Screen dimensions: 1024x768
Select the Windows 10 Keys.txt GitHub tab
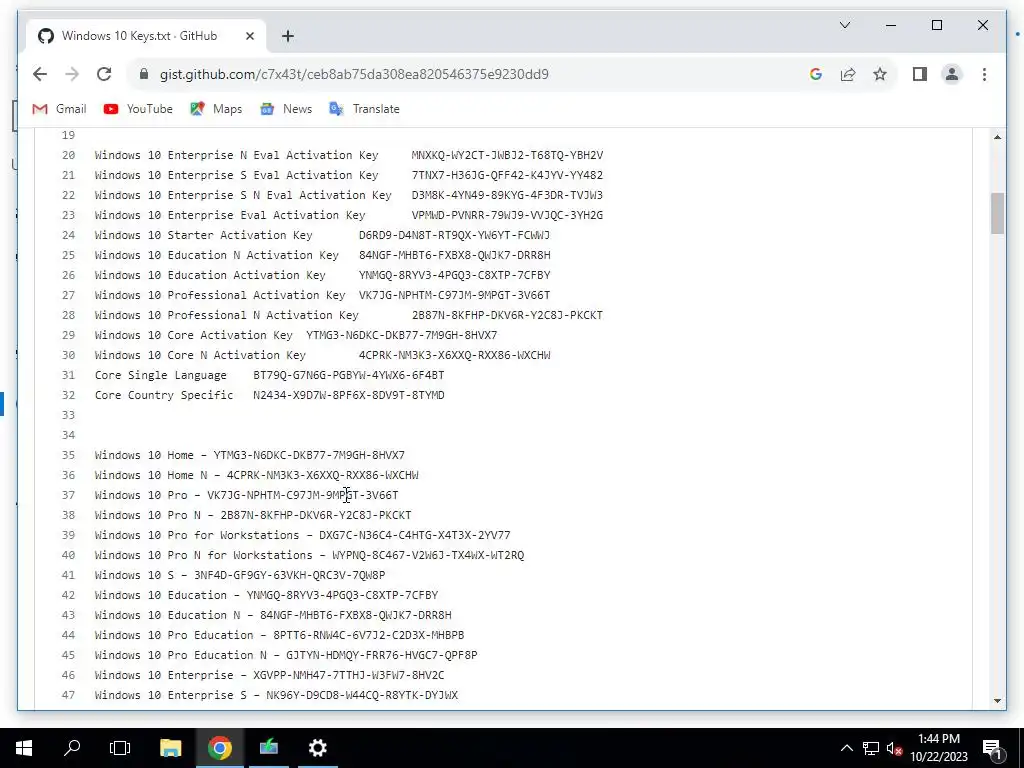tap(146, 36)
